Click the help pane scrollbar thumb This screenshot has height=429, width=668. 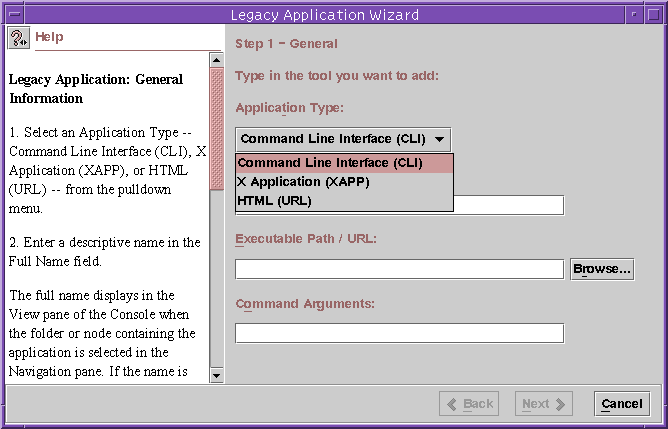(x=216, y=129)
